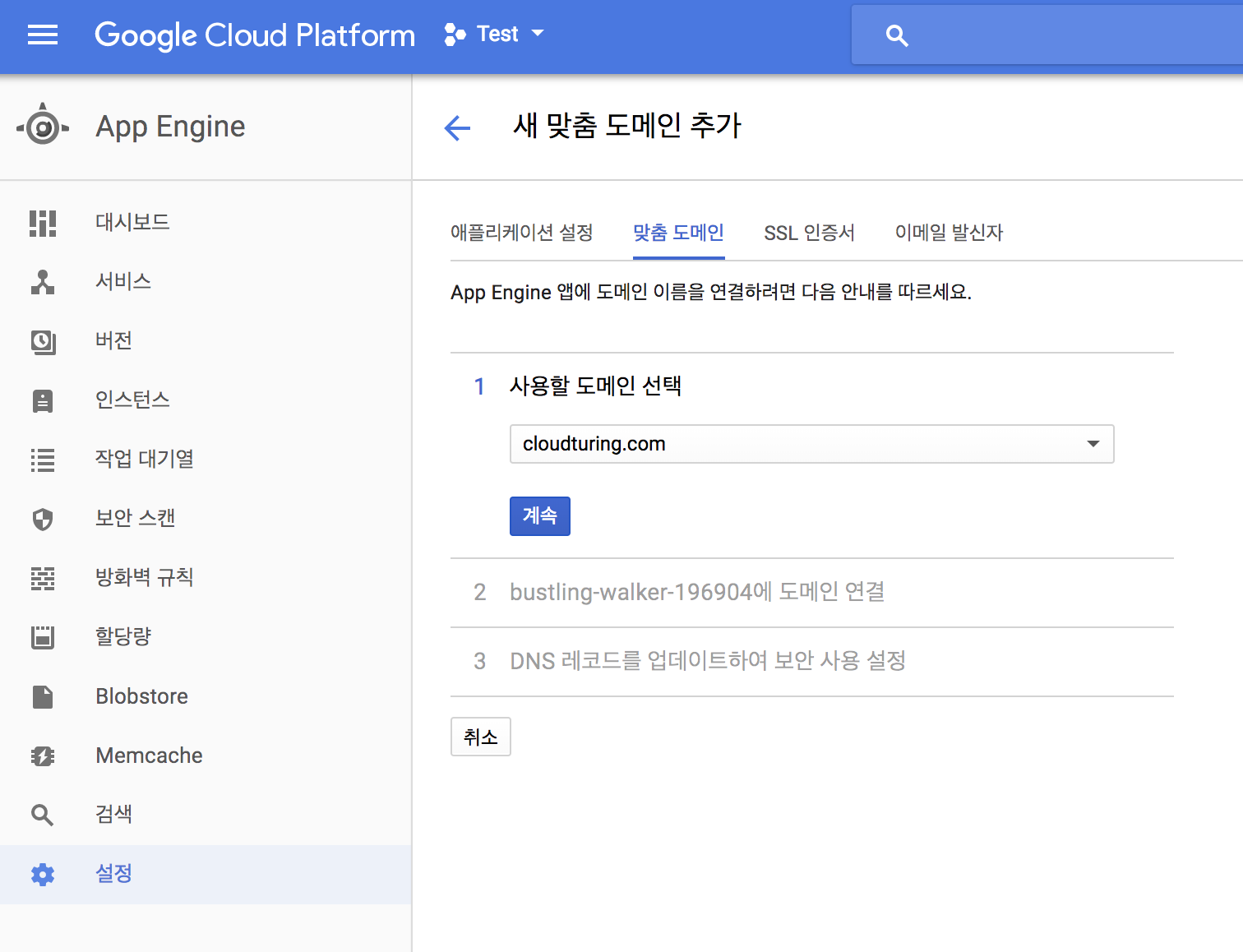Open the Test project selector dropdown

pos(494,34)
